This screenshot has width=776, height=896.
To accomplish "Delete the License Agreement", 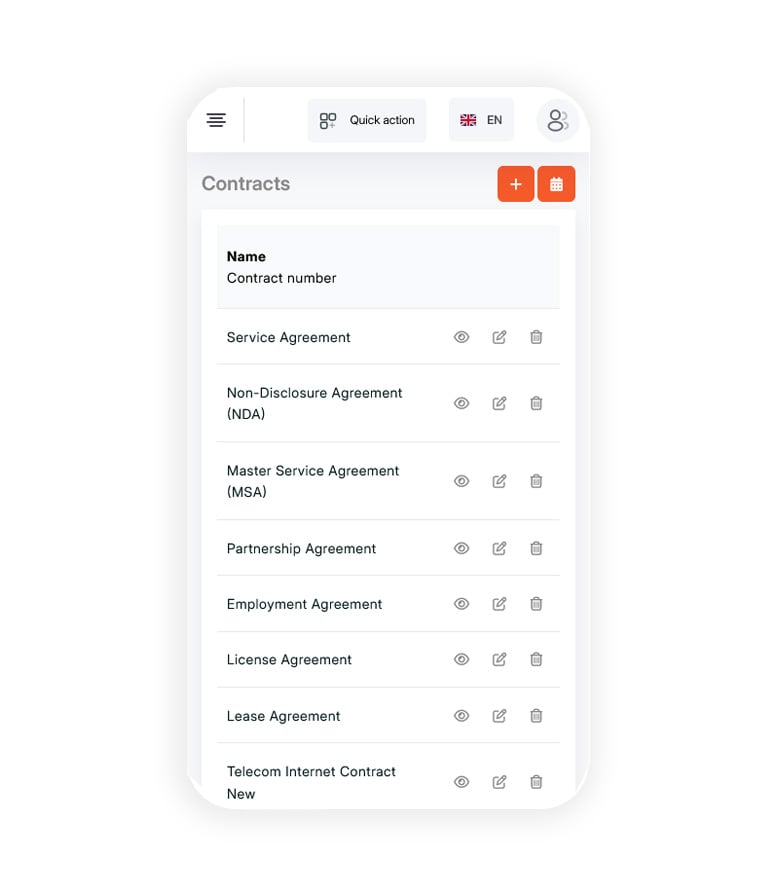I will pos(536,659).
